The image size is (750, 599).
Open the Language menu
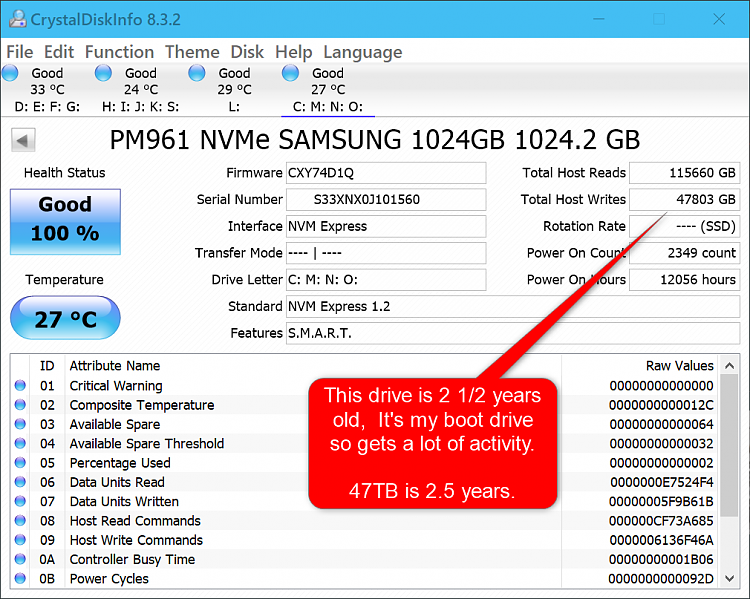point(363,52)
